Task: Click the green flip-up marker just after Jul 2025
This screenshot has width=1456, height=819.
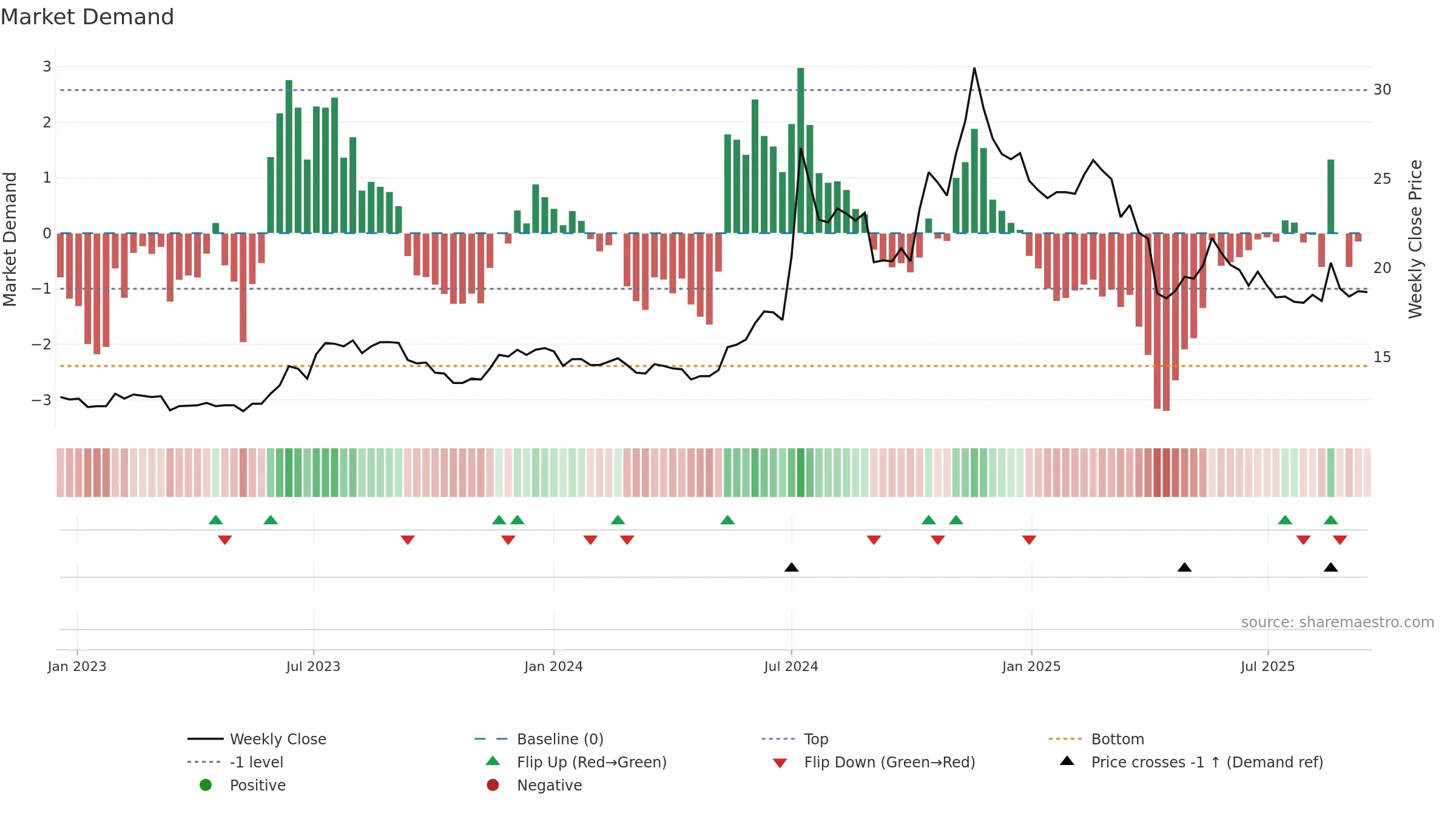Action: tap(1285, 520)
